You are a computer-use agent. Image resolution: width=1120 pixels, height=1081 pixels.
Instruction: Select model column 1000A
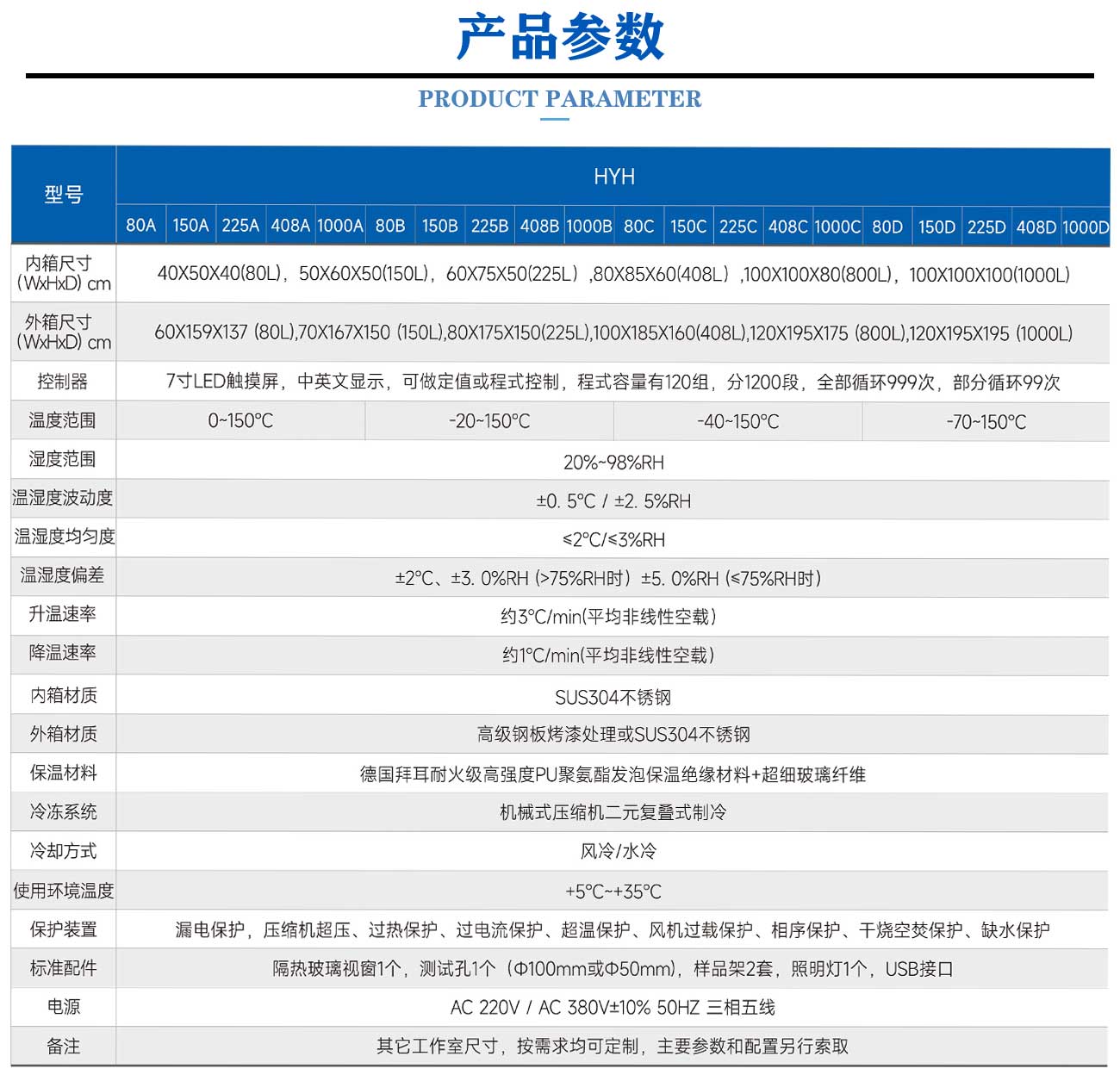click(340, 226)
